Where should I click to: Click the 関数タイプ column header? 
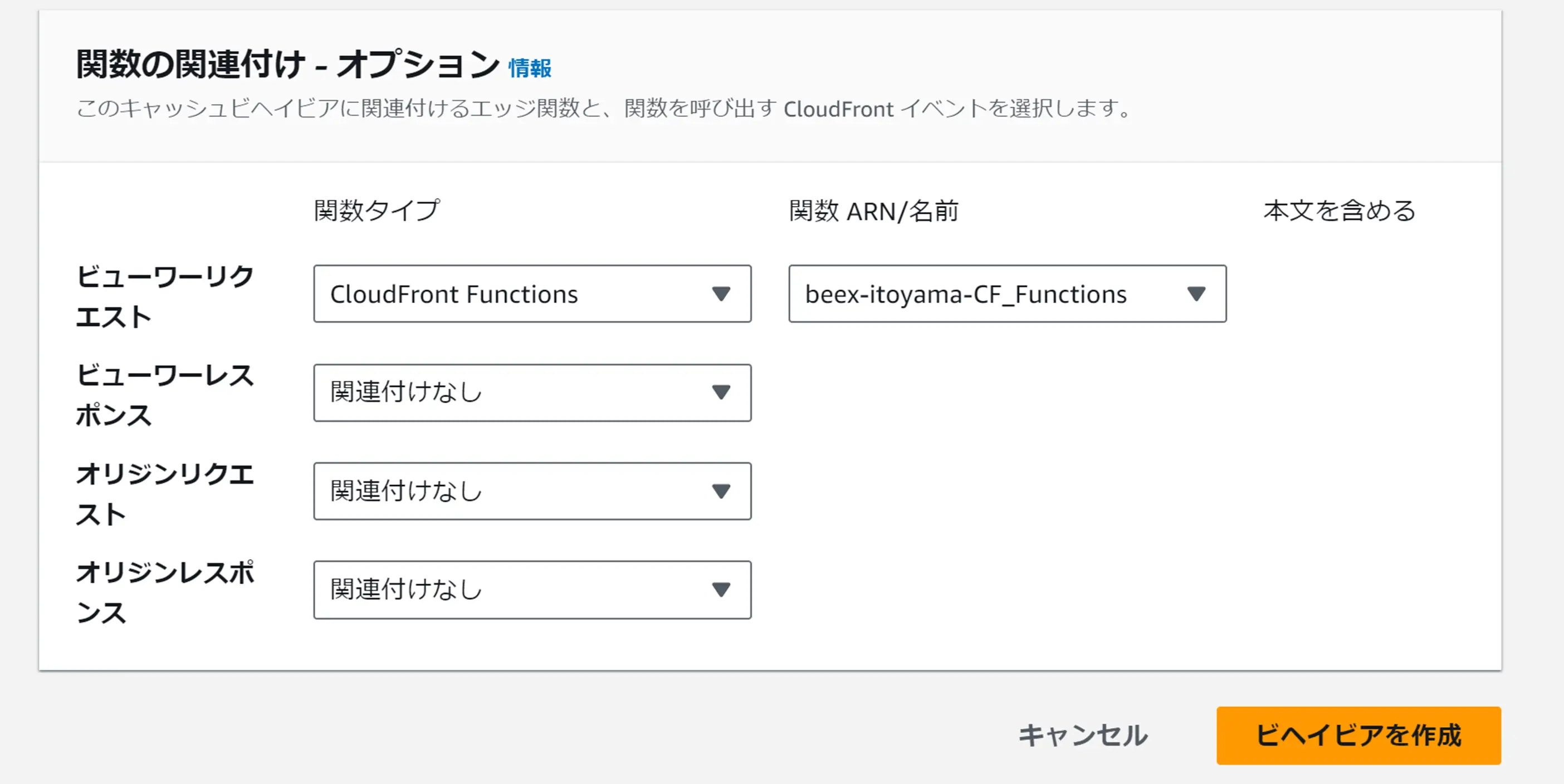377,210
